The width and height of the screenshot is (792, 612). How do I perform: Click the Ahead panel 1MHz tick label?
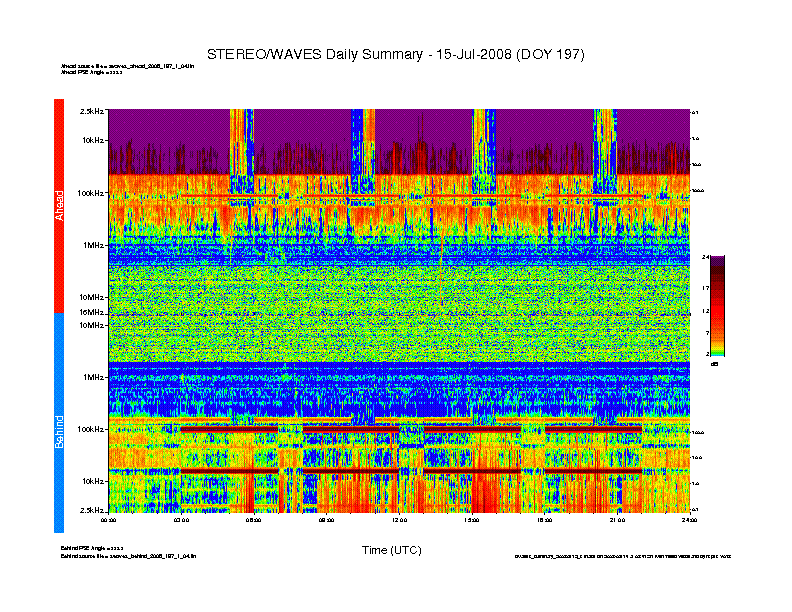point(94,245)
